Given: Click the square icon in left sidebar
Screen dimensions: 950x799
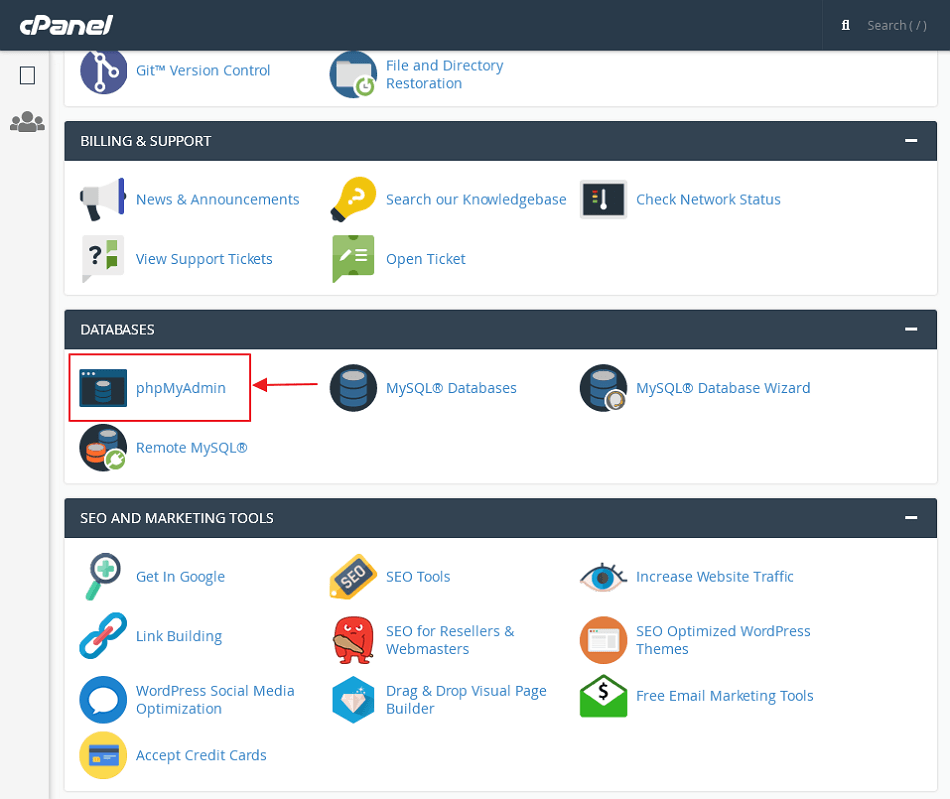Looking at the screenshot, I should coord(27,76).
